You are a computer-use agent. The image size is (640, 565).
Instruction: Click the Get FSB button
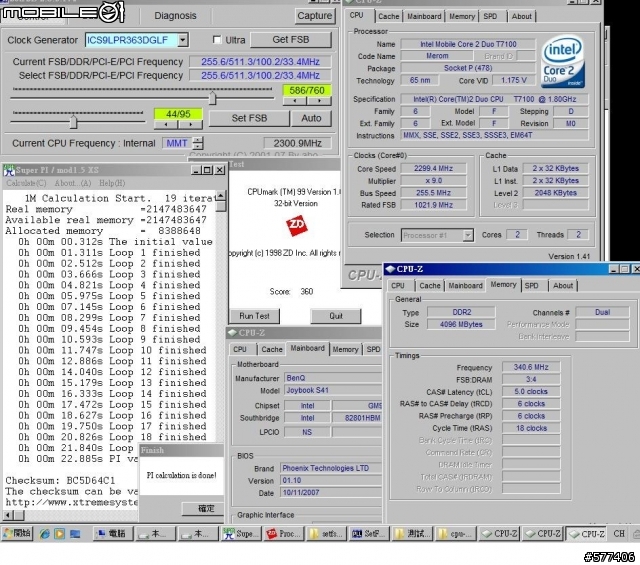(291, 40)
